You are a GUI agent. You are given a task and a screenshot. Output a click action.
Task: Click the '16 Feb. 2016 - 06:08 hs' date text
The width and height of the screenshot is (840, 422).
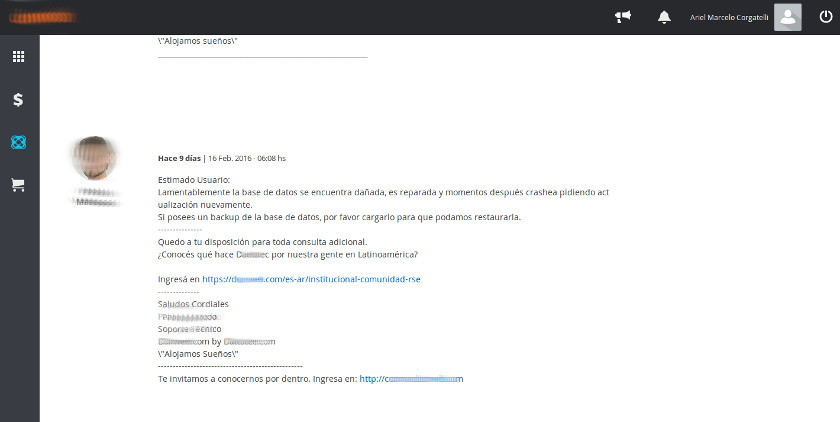(x=246, y=158)
